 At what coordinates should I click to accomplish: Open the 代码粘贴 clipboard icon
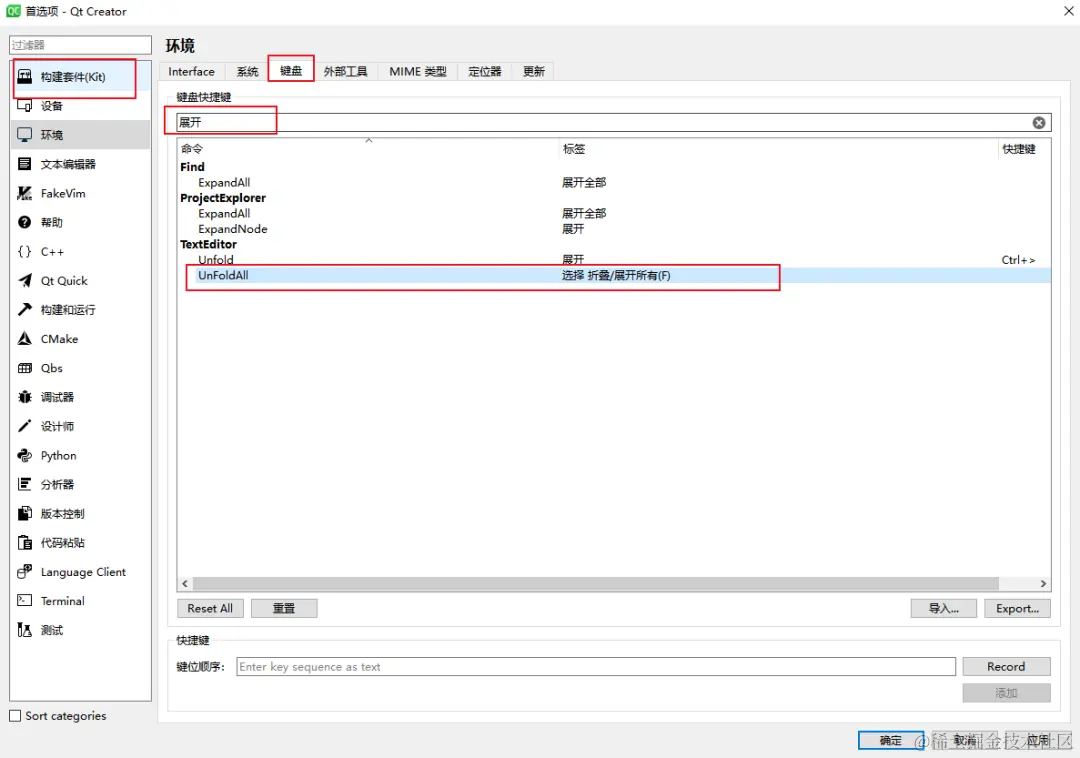(25, 543)
